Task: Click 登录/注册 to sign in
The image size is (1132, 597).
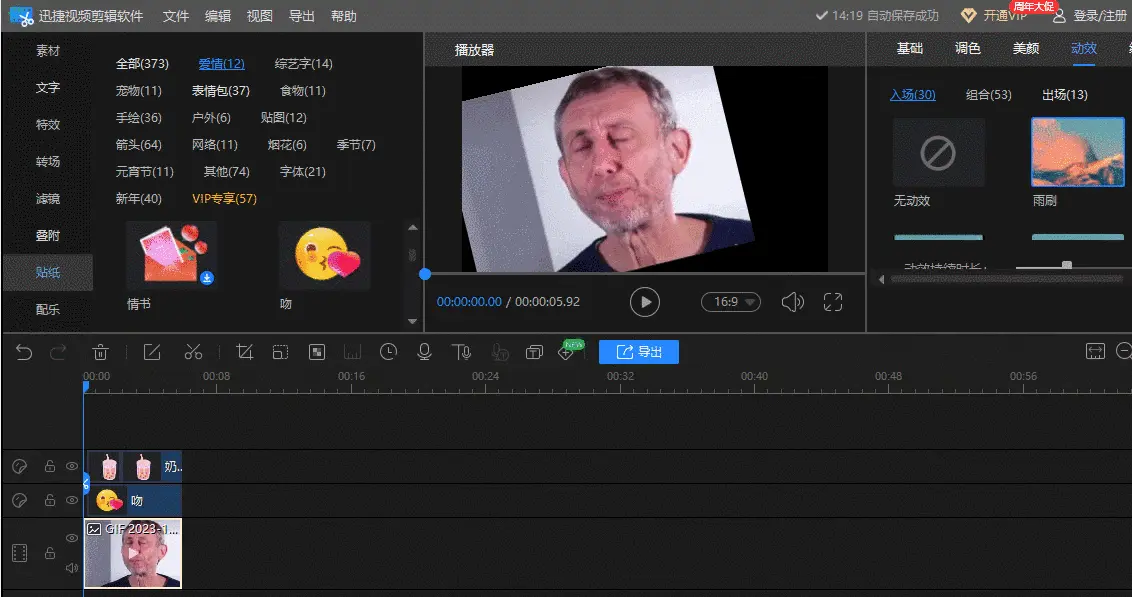Action: (x=1100, y=16)
